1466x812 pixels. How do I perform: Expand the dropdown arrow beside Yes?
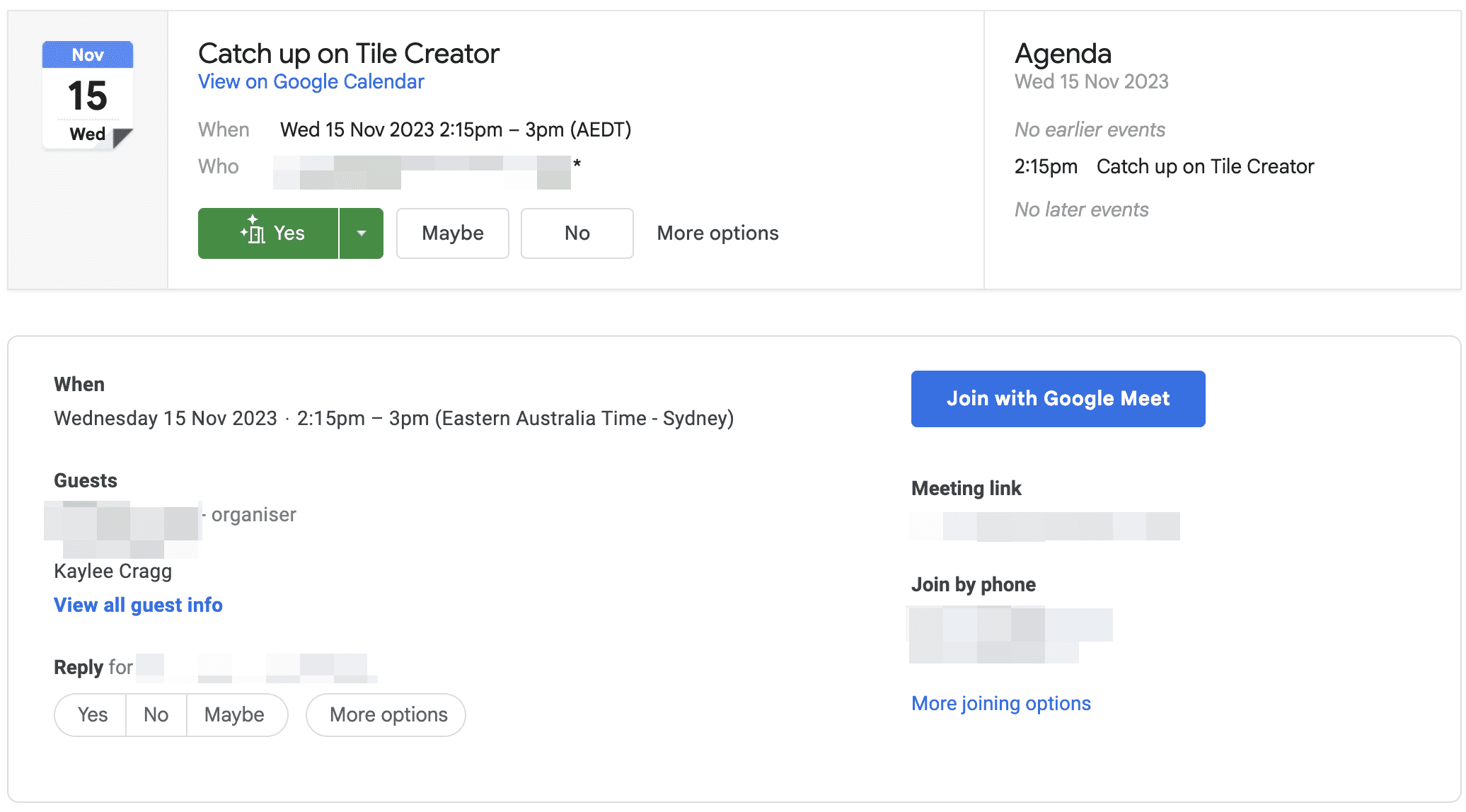(362, 233)
